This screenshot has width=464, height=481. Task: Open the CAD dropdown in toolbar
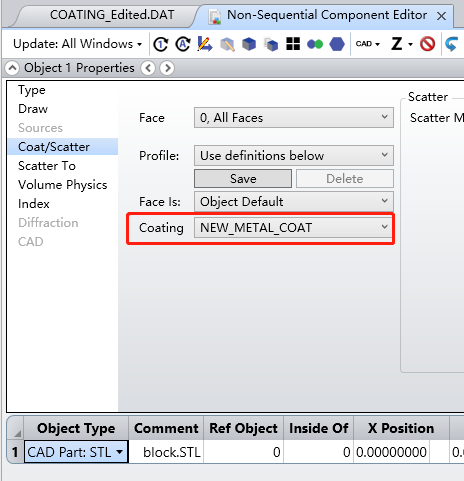tap(368, 44)
